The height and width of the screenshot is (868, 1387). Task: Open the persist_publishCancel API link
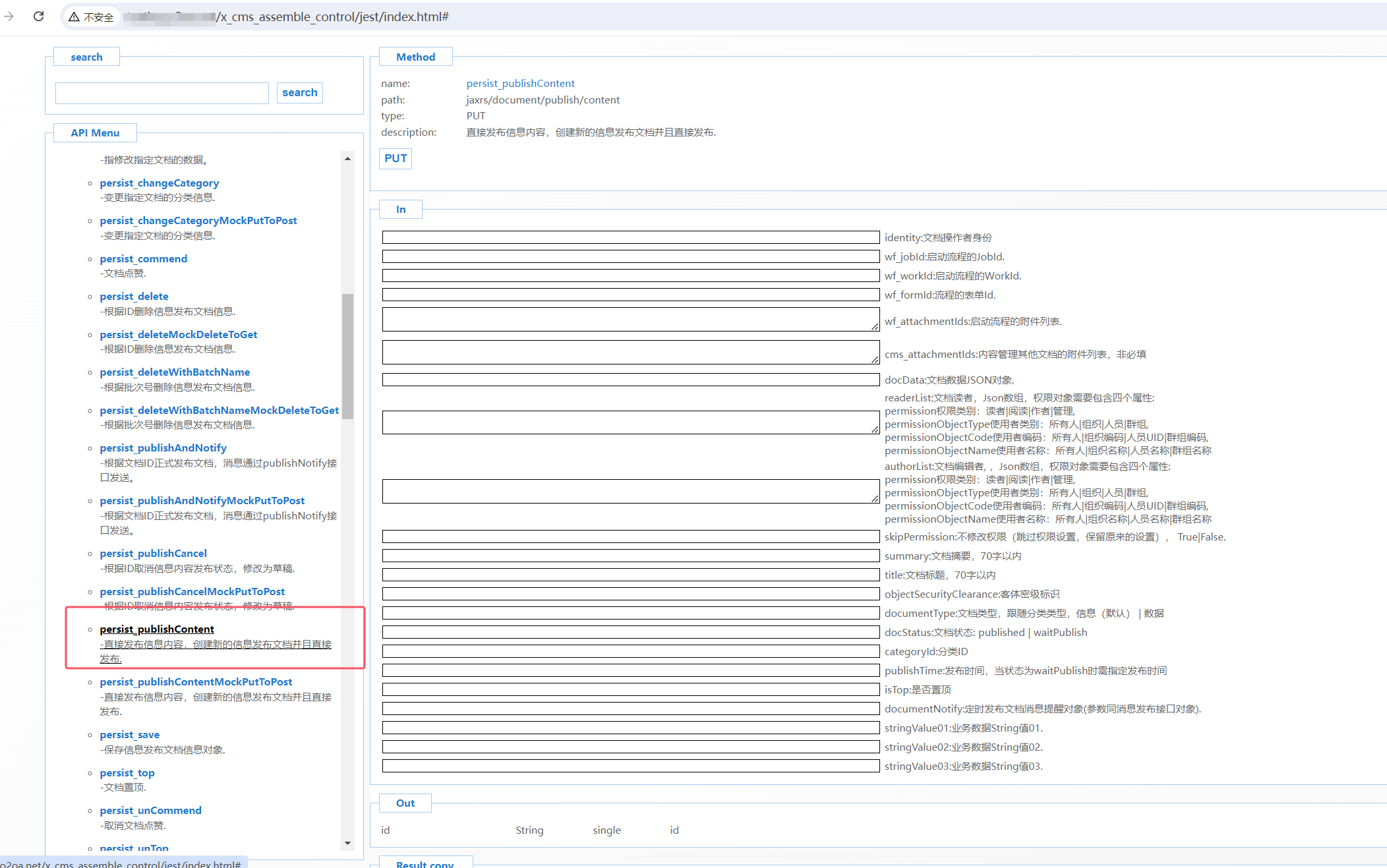(153, 554)
